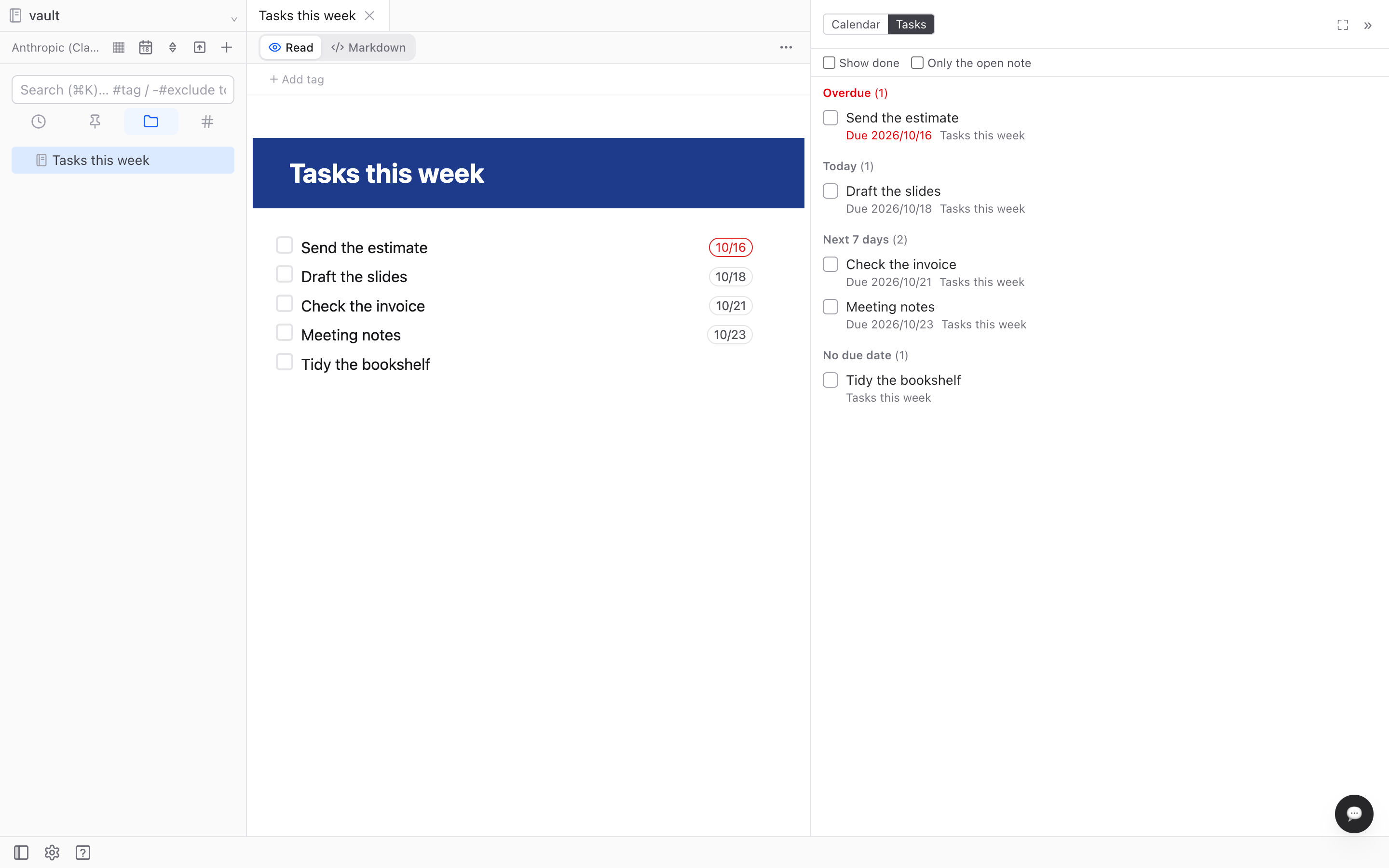Image resolution: width=1389 pixels, height=868 pixels.
Task: Open the vault dropdown chevron
Action: click(x=233, y=18)
